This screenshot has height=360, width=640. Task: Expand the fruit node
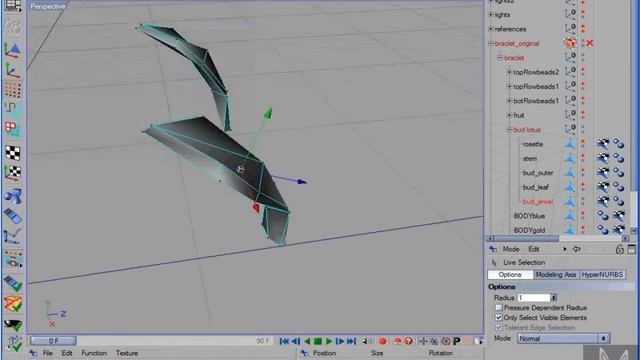(509, 115)
